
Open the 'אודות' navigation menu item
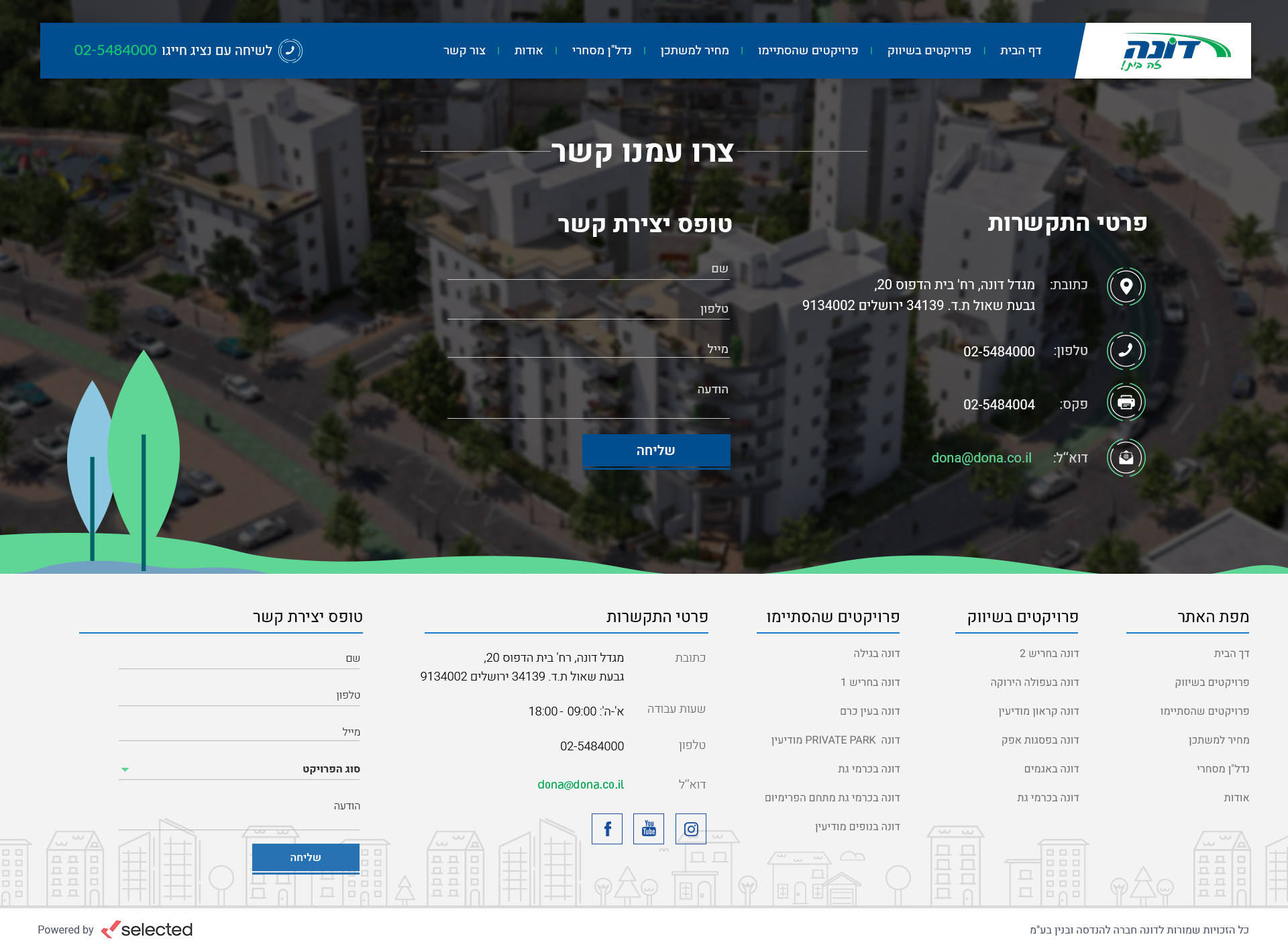(528, 51)
